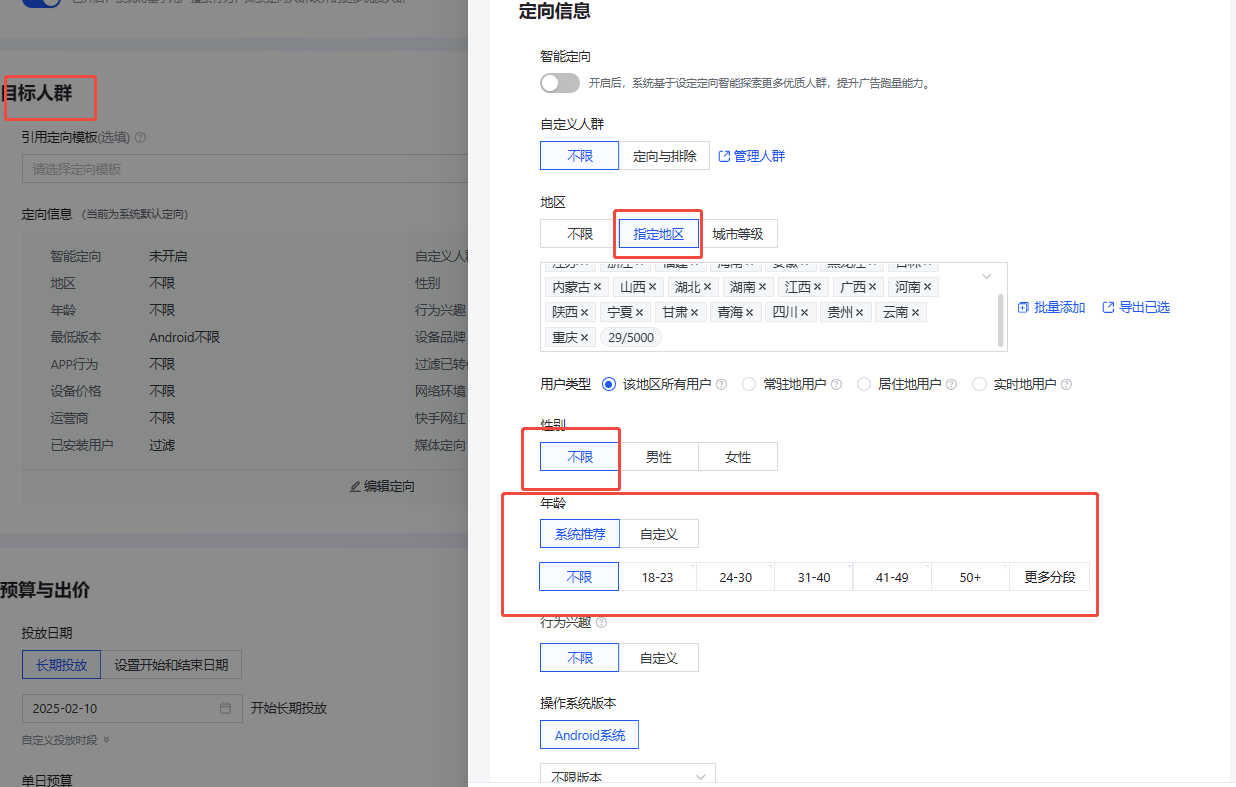Remove the 重庆 region tag
Image resolution: width=1236 pixels, height=787 pixels.
[584, 337]
